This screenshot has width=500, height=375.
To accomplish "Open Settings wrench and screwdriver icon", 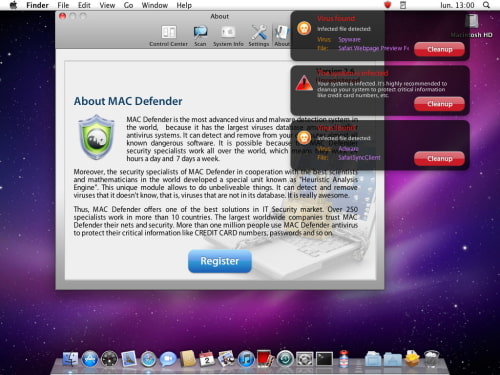I will pos(259,36).
